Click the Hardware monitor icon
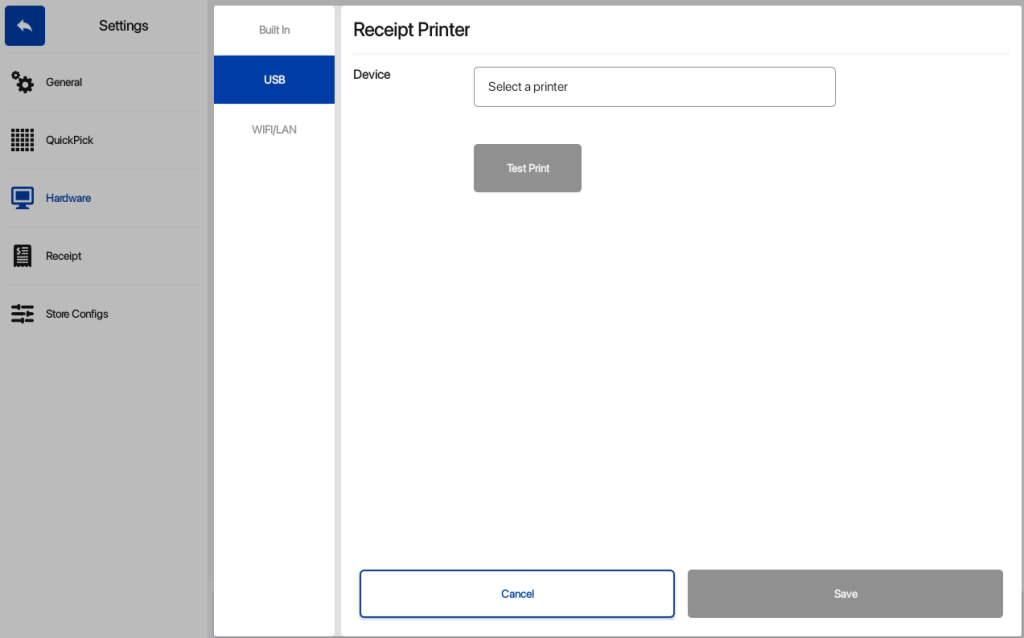 pos(22,198)
